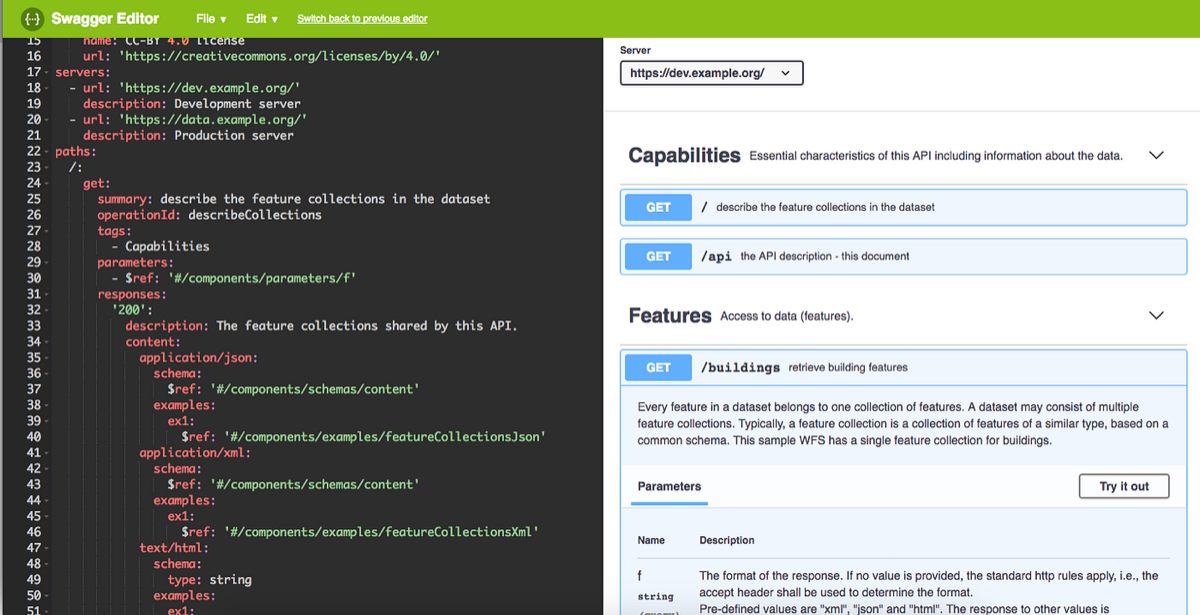The height and width of the screenshot is (615, 1200).
Task: Click the featureCollectionsJson $ref line
Action: 363,437
